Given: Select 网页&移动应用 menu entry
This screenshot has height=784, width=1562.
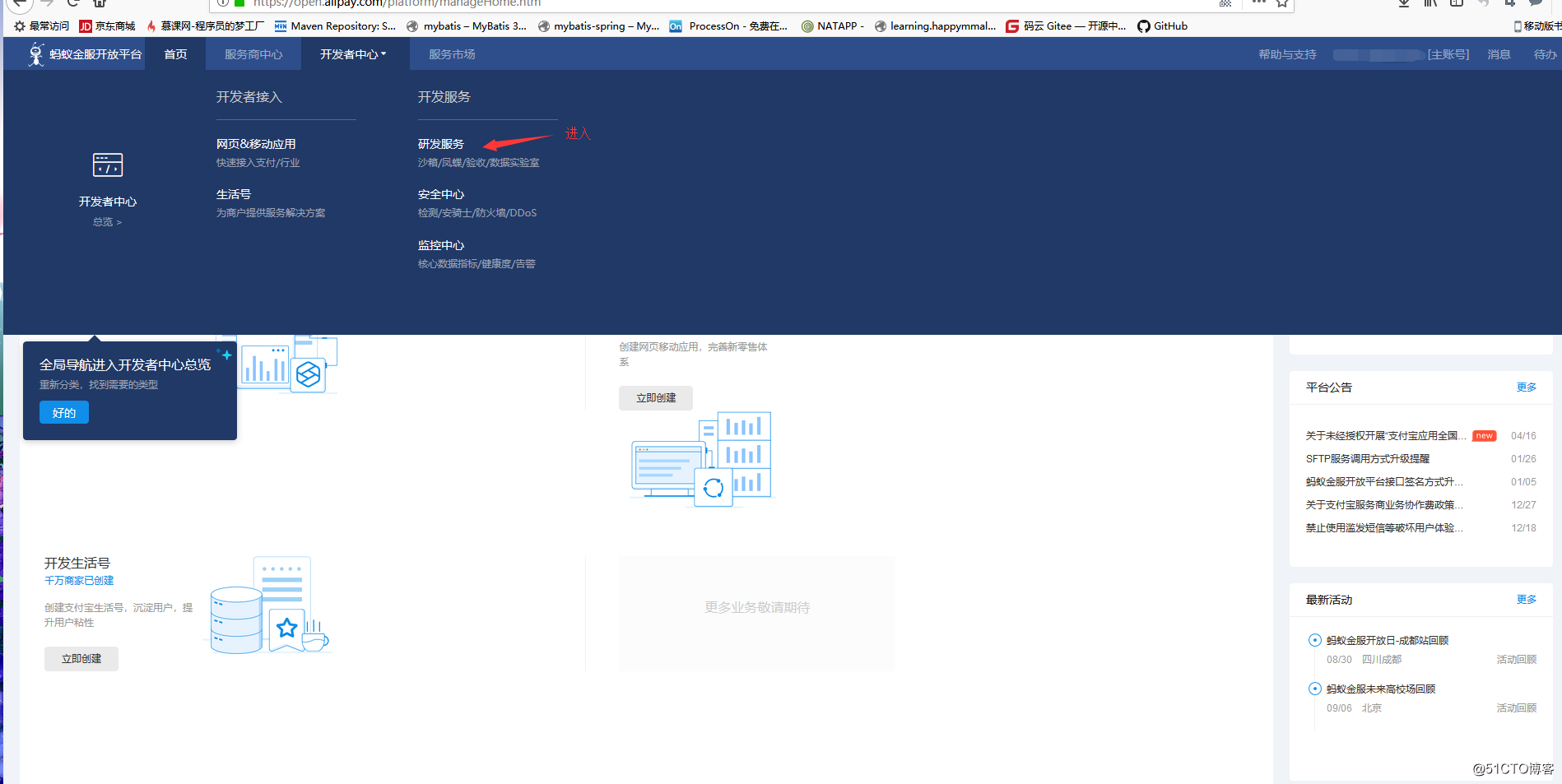Looking at the screenshot, I should click(x=256, y=144).
